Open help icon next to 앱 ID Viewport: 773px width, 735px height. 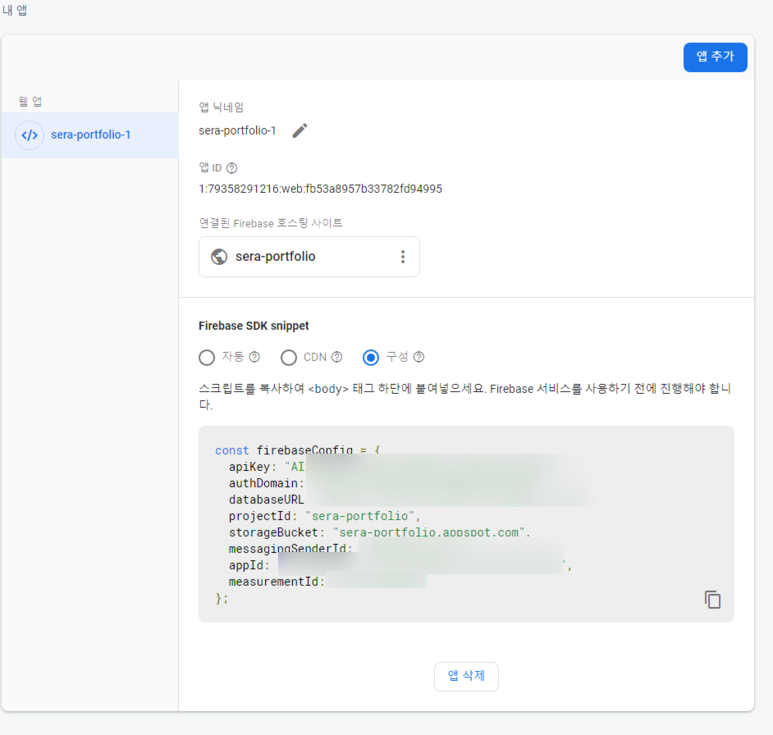point(232,168)
